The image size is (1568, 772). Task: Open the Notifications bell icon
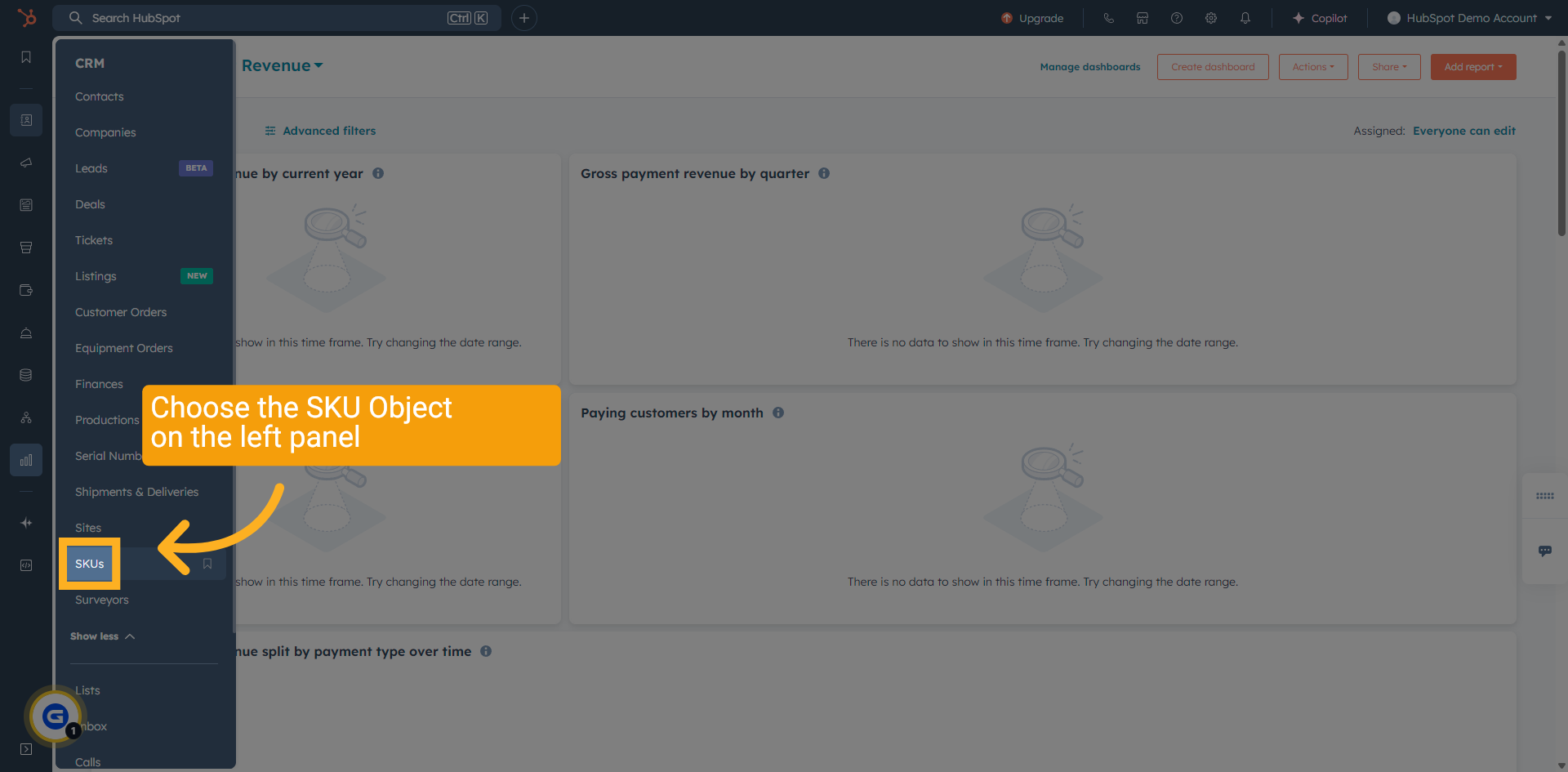pos(1245,18)
